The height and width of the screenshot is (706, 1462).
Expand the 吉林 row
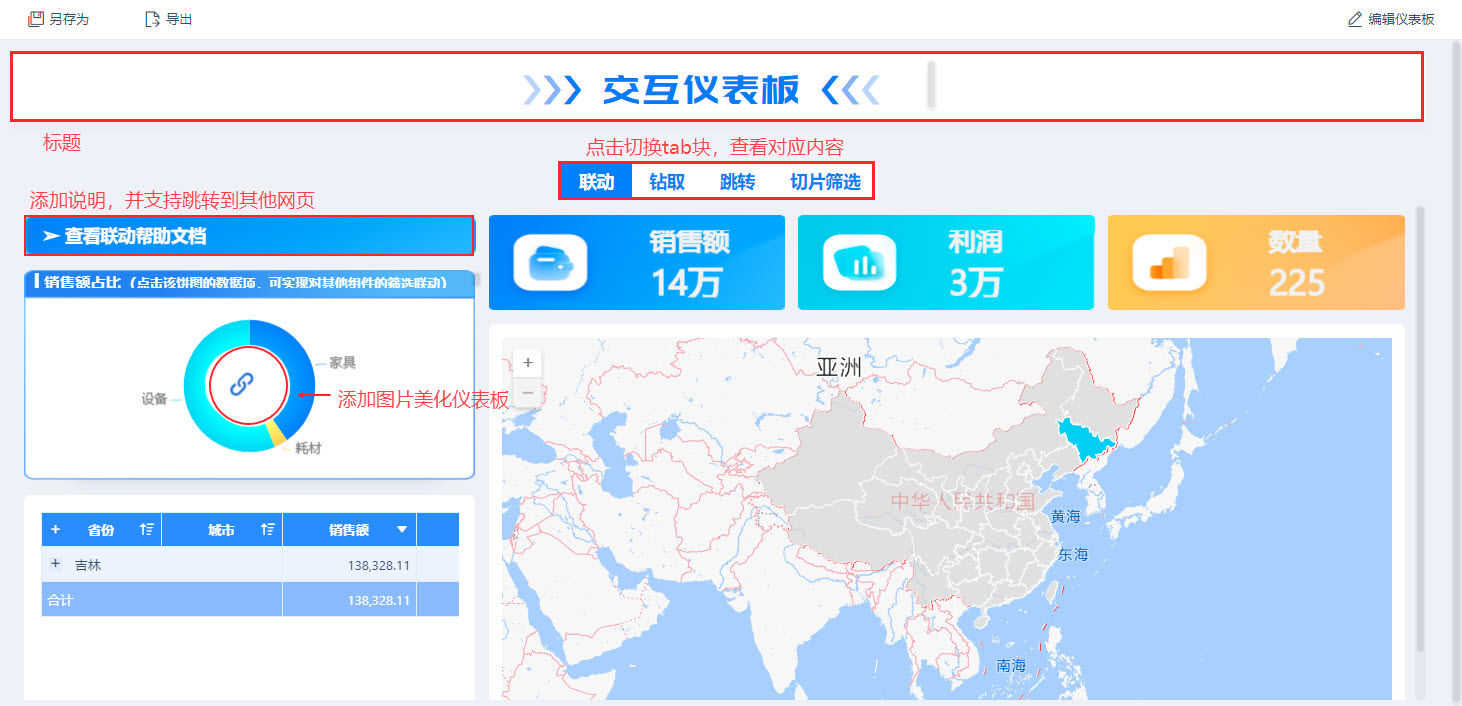point(55,564)
